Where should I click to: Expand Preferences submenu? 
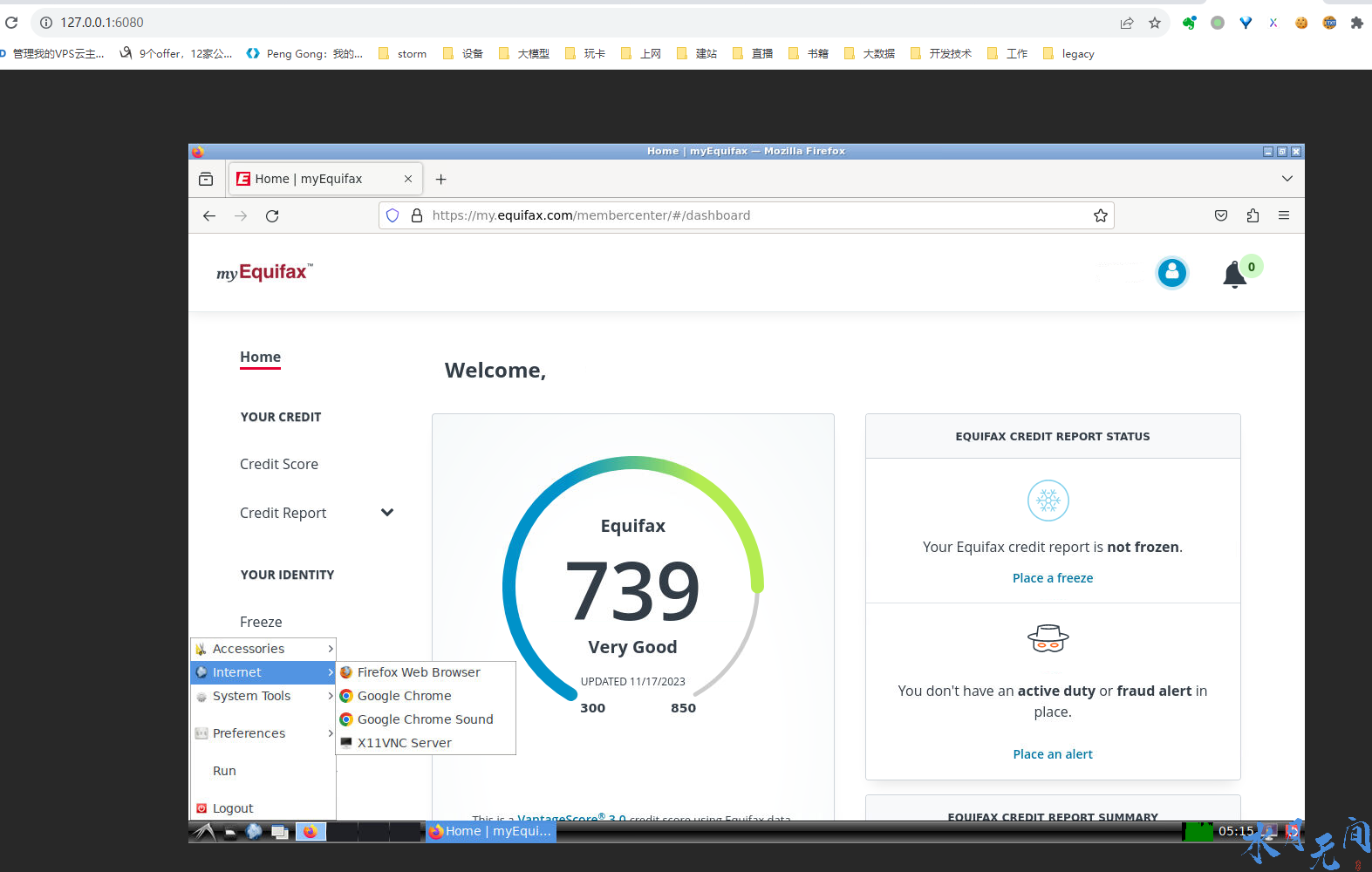(263, 733)
